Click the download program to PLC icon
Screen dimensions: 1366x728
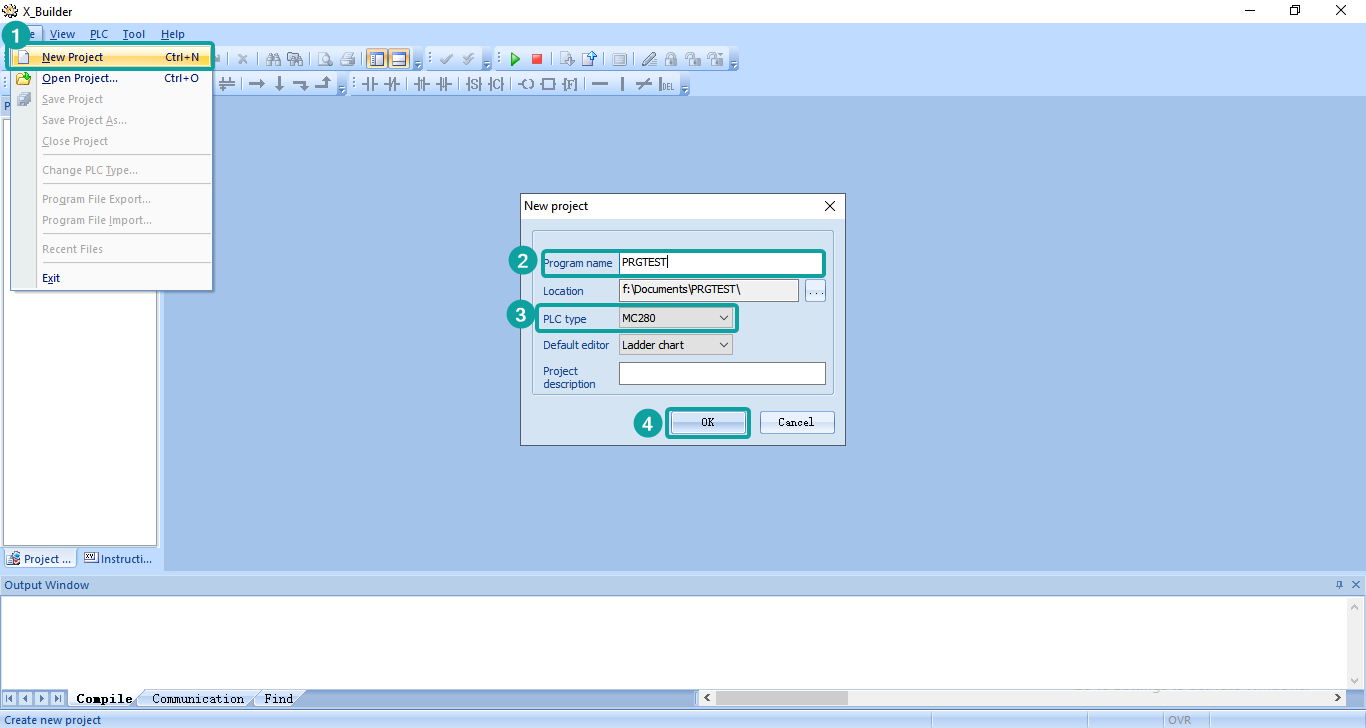point(567,59)
